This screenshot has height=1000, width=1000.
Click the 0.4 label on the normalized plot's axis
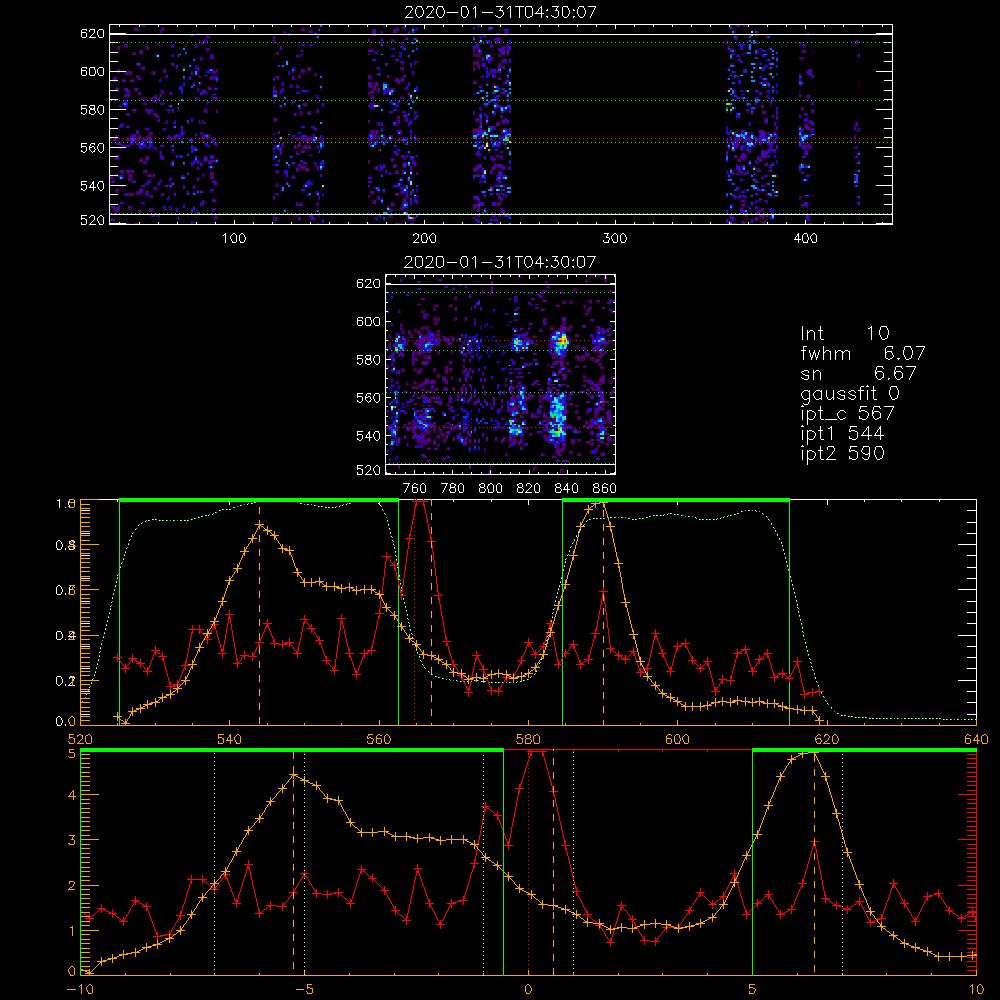point(66,636)
